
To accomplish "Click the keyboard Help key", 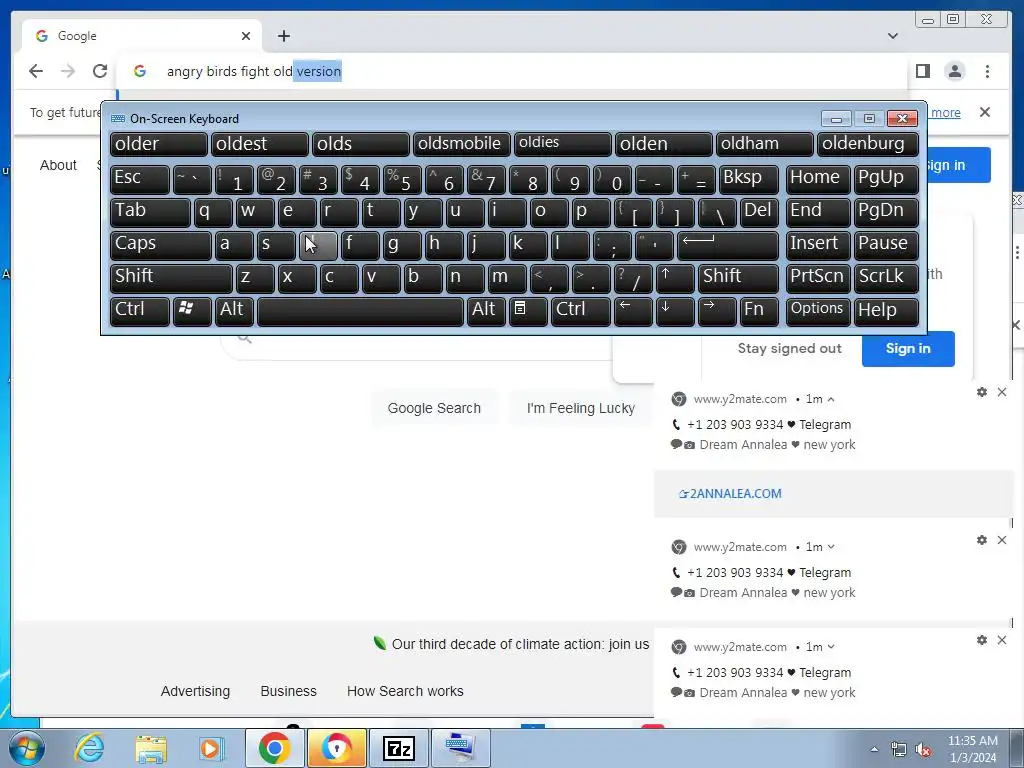I will pos(886,311).
